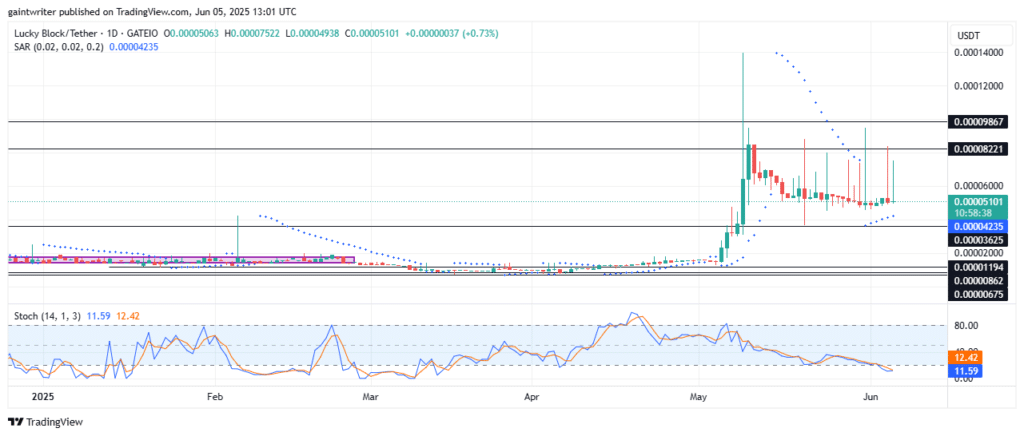Select the SAR (0.02, 0.02, 0.2) indicator label

[x=59, y=47]
